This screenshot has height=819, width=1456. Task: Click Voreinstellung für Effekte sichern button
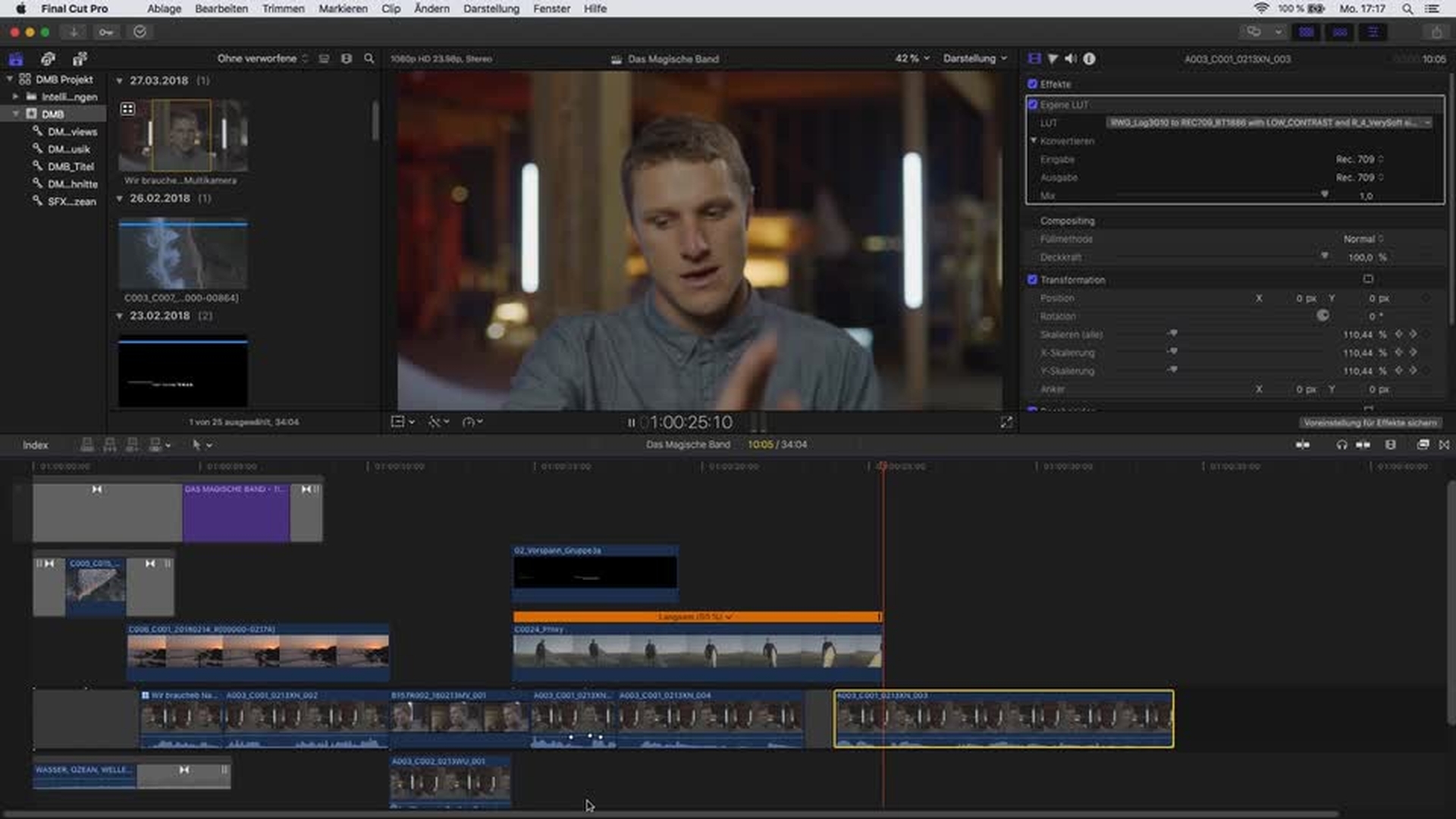1370,422
